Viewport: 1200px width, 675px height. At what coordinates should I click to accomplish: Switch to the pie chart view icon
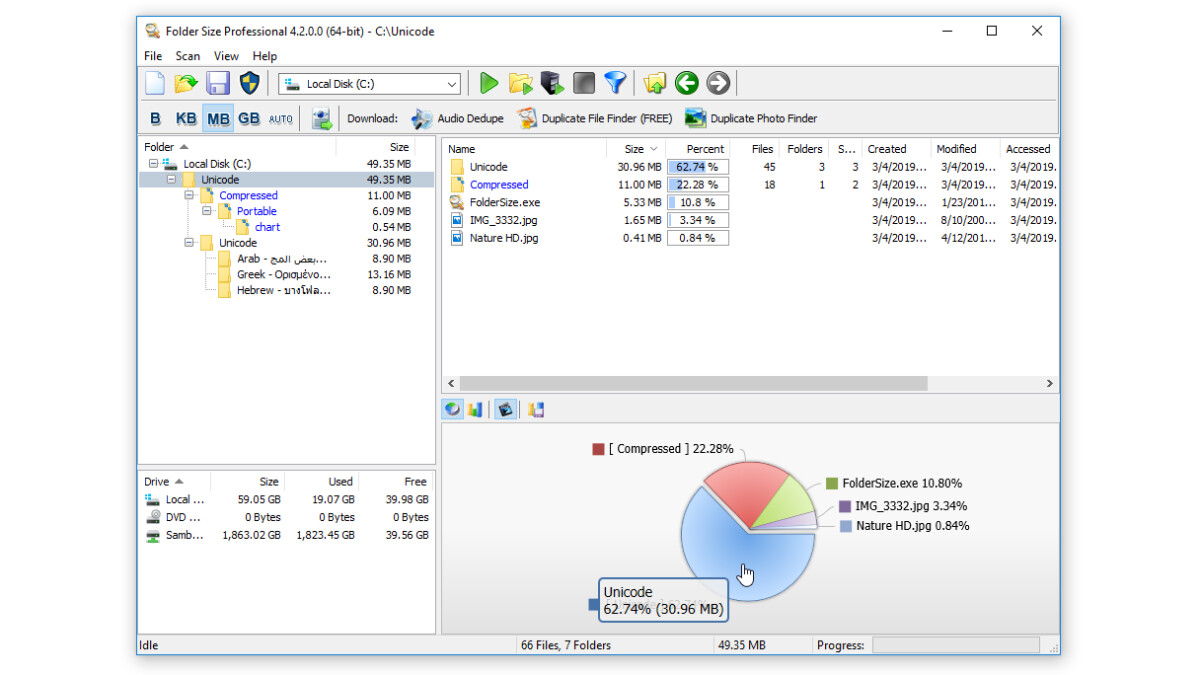[x=453, y=410]
